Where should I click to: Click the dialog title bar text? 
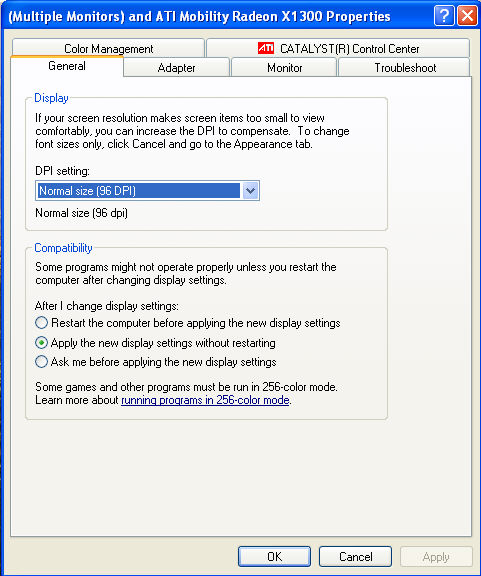point(199,17)
